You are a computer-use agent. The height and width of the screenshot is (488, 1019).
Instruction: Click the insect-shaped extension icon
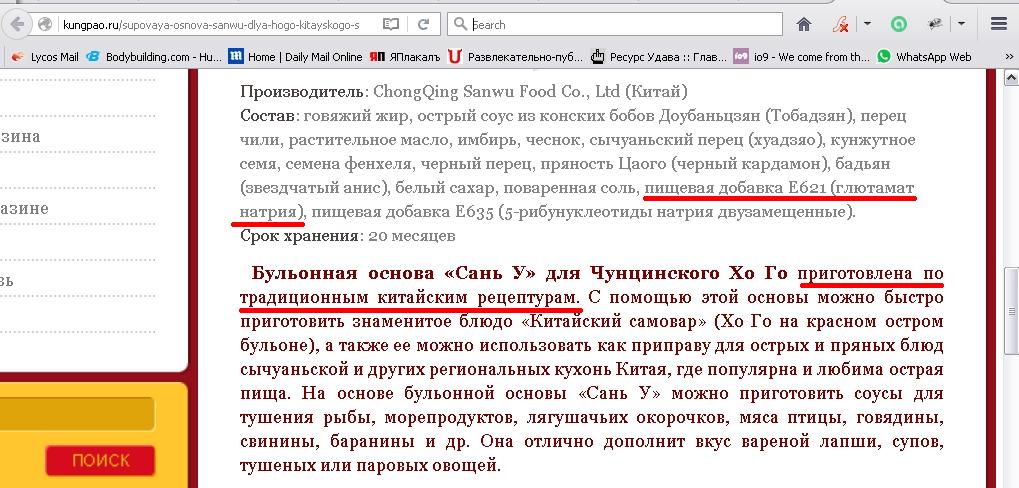(x=935, y=25)
